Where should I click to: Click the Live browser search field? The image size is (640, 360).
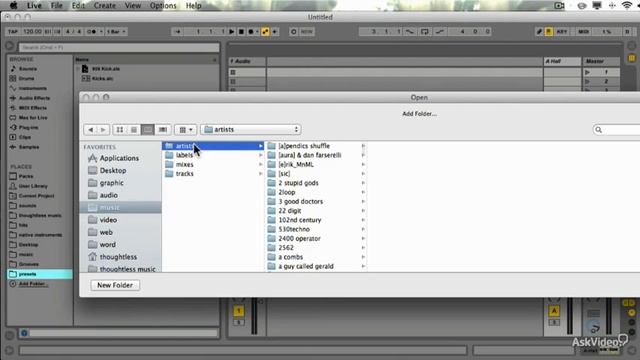click(118, 47)
